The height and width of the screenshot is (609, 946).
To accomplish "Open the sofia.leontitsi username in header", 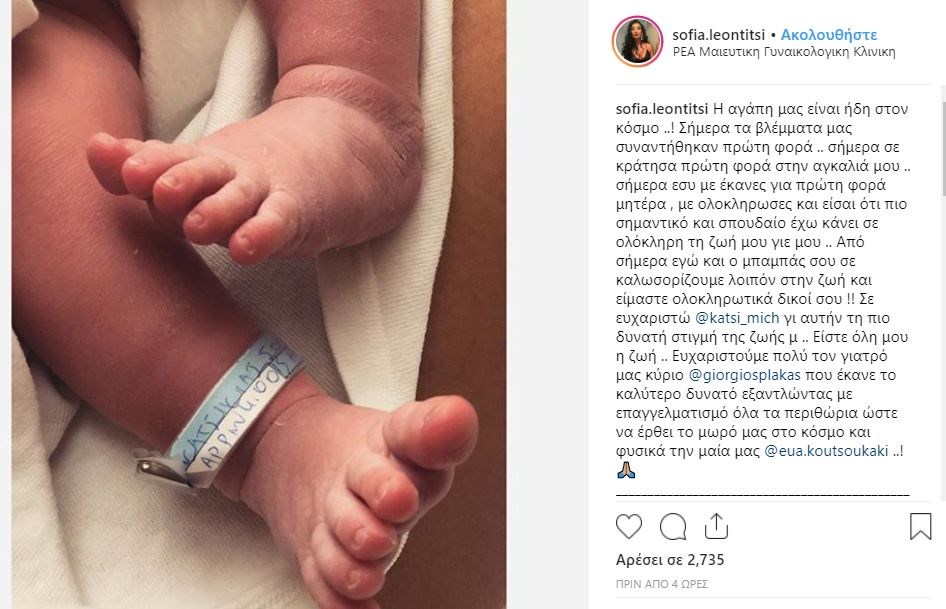I will pos(719,35).
